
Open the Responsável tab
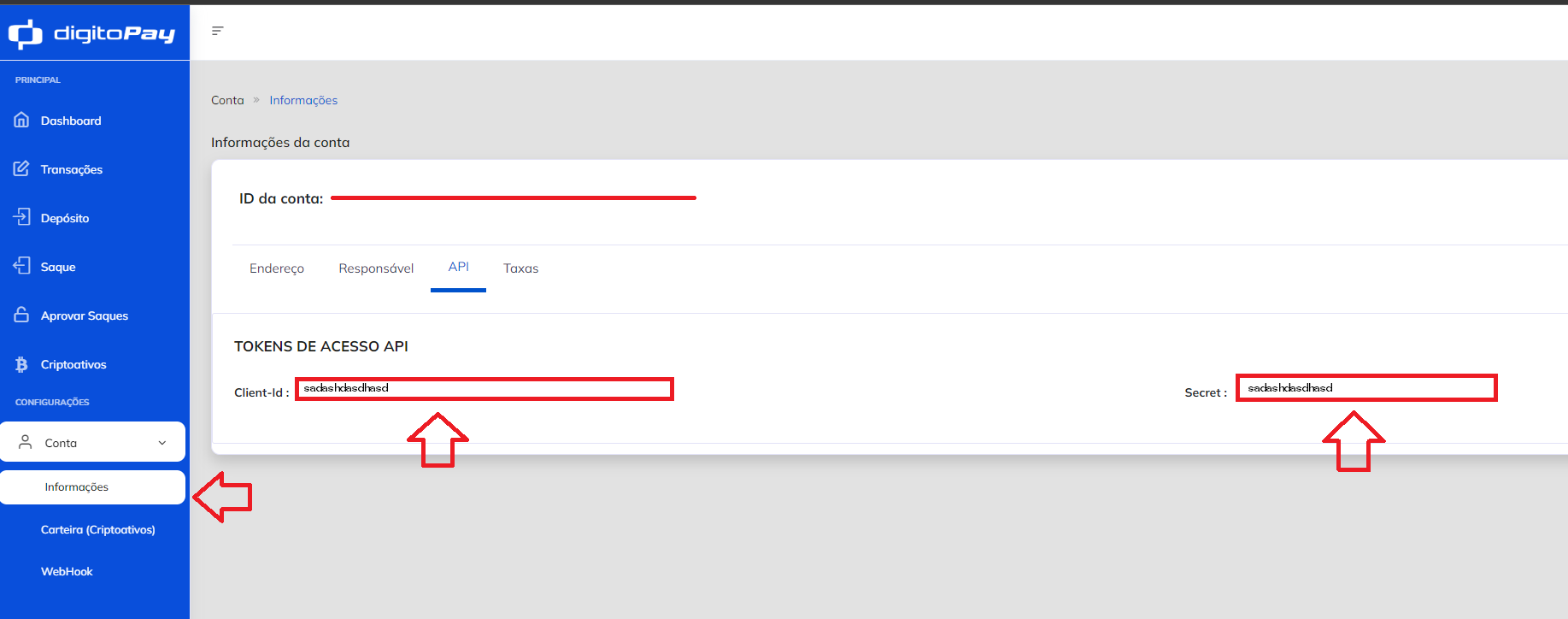376,268
